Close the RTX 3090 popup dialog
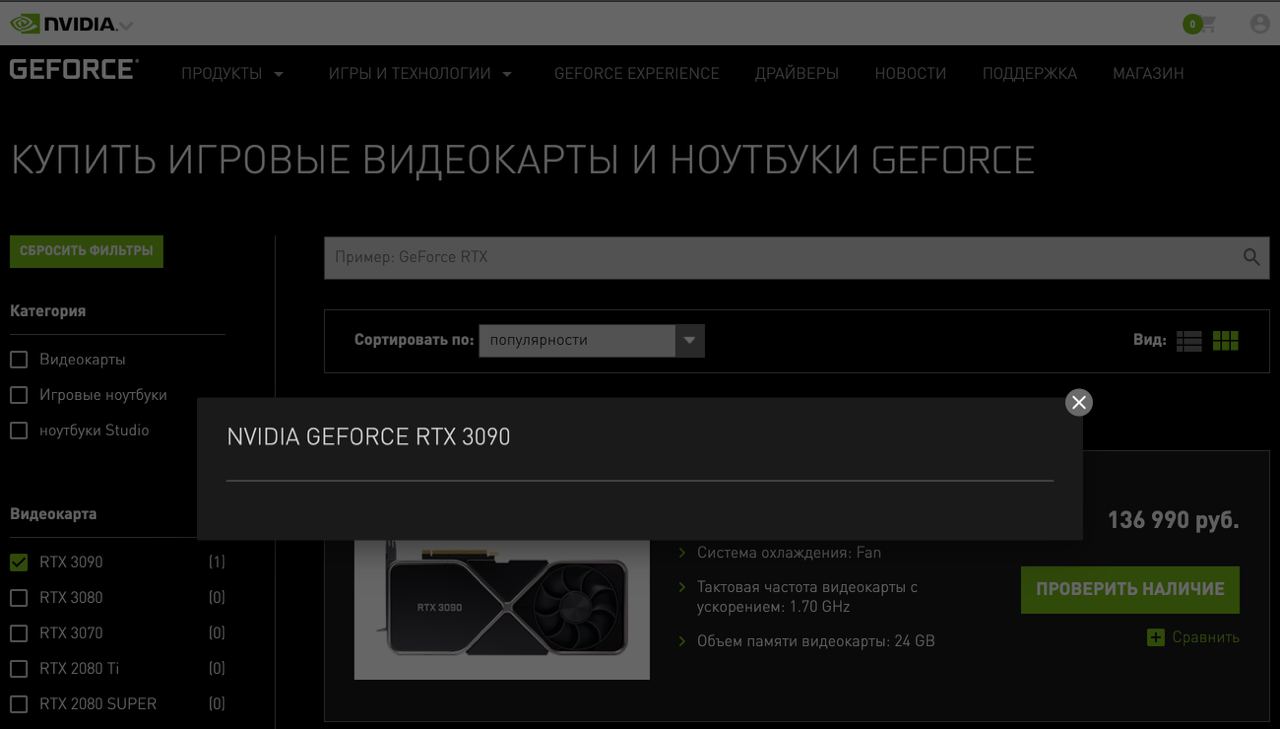Viewport: 1280px width, 729px height. click(1078, 402)
